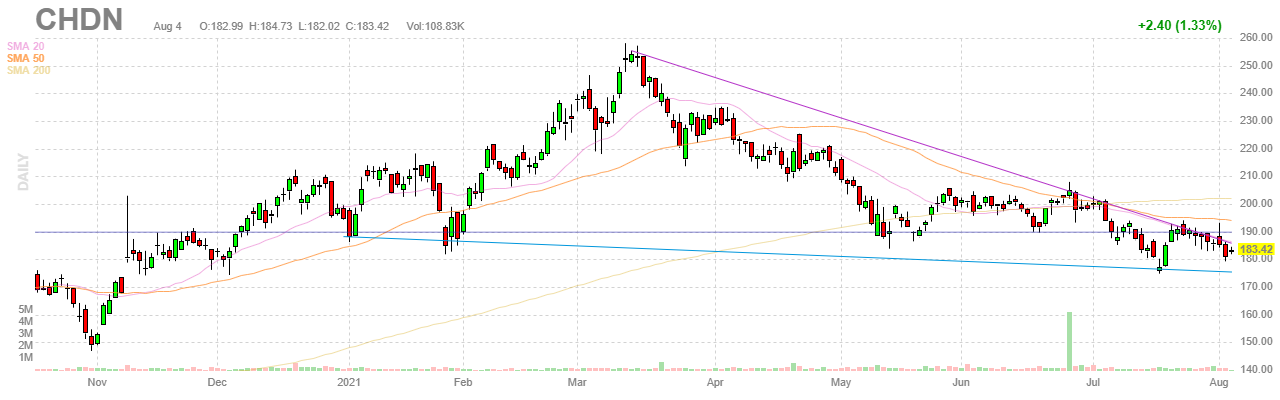This screenshot has height=400, width=1280.
Task: Click the tall green volume spike bar
Action: click(x=1069, y=340)
